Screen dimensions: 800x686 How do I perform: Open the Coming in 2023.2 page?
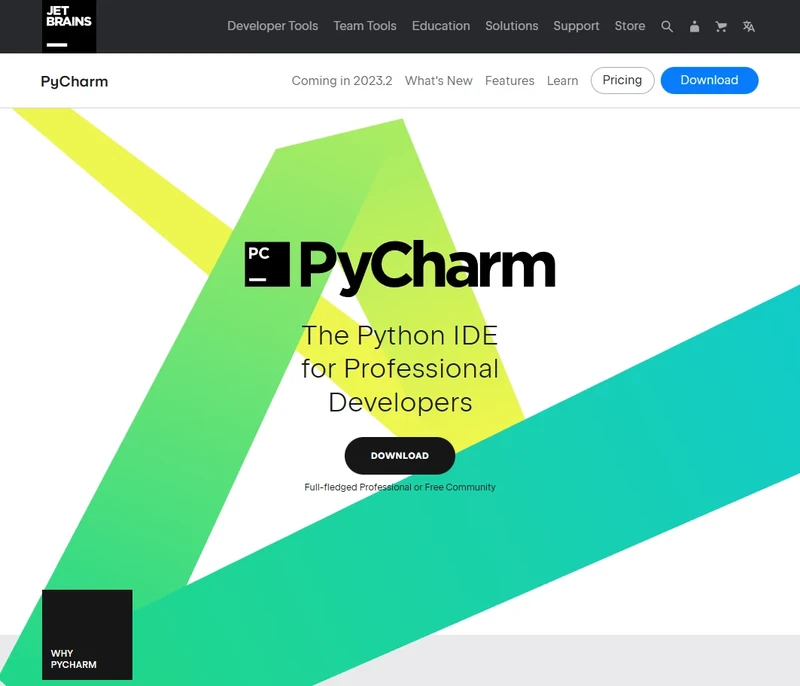(341, 81)
